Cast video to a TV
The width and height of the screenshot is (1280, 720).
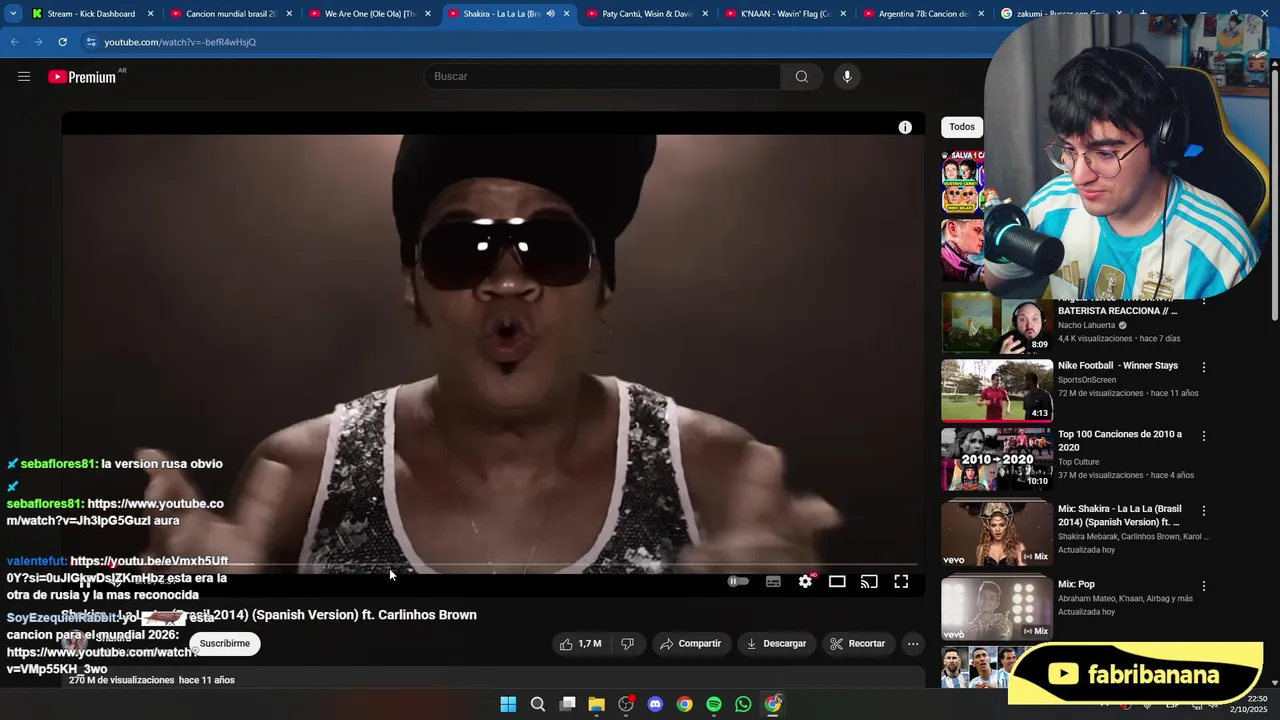tap(869, 581)
